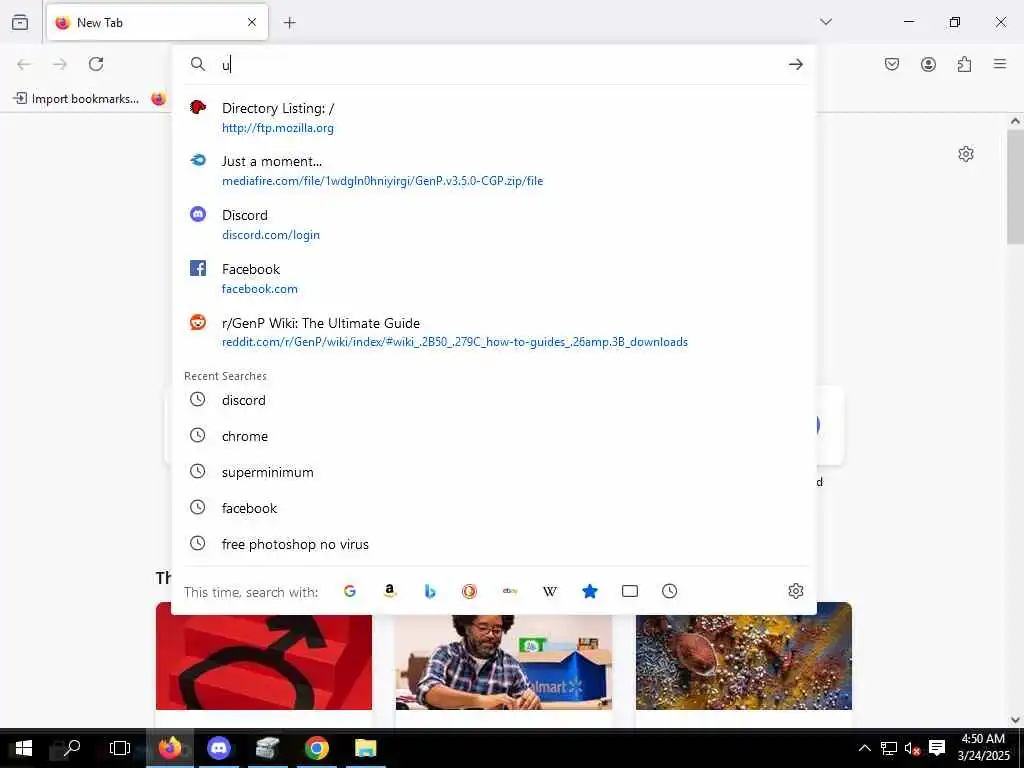The height and width of the screenshot is (768, 1024).
Task: Choose recent search 'chrome'
Action: coord(494,436)
